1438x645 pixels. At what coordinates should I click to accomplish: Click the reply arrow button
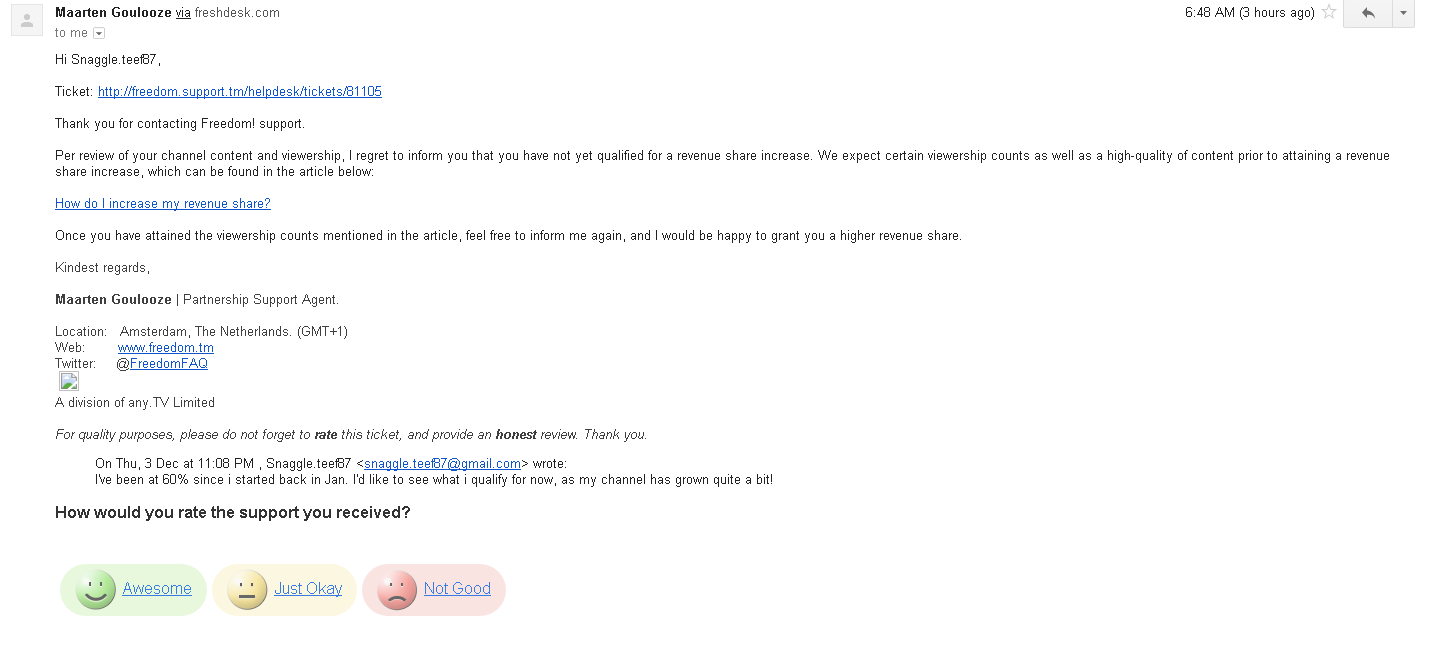coord(1368,13)
